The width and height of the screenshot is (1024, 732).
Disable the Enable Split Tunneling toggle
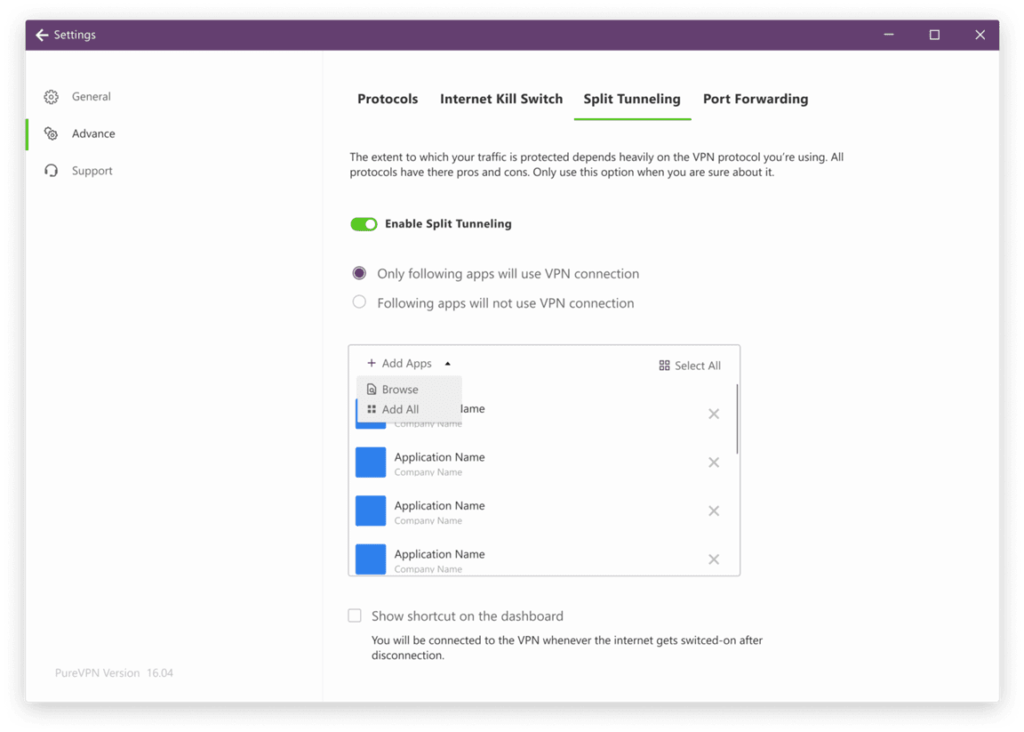(364, 224)
